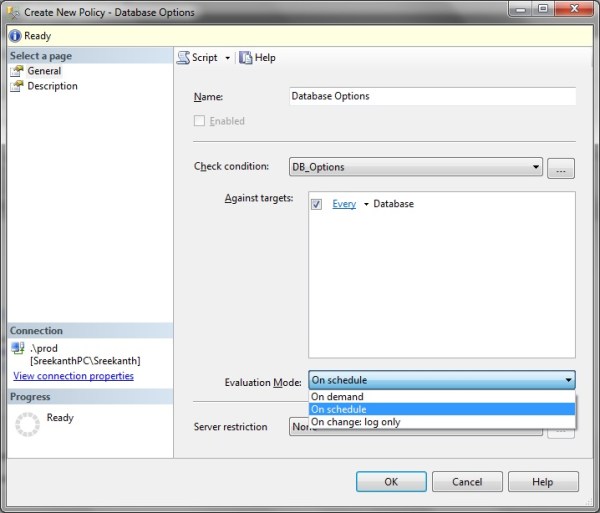Click the Ready info icon in status bar
This screenshot has width=600, height=513.
click(14, 36)
